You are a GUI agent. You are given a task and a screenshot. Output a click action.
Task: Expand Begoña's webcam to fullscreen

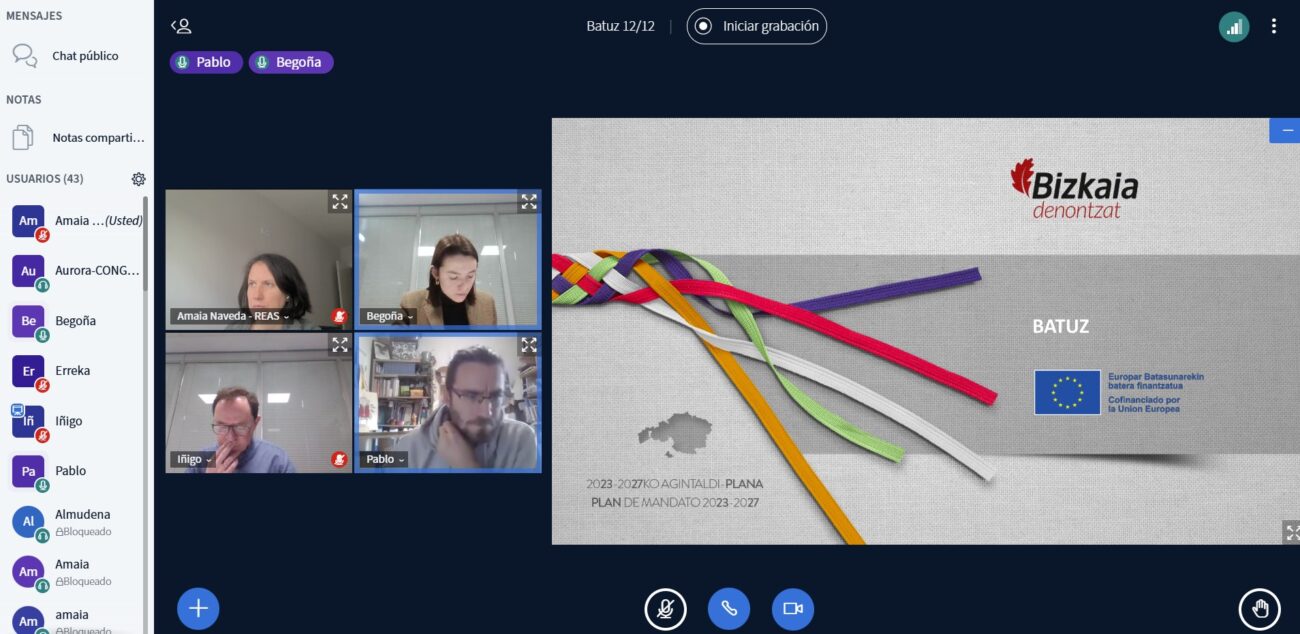529,202
